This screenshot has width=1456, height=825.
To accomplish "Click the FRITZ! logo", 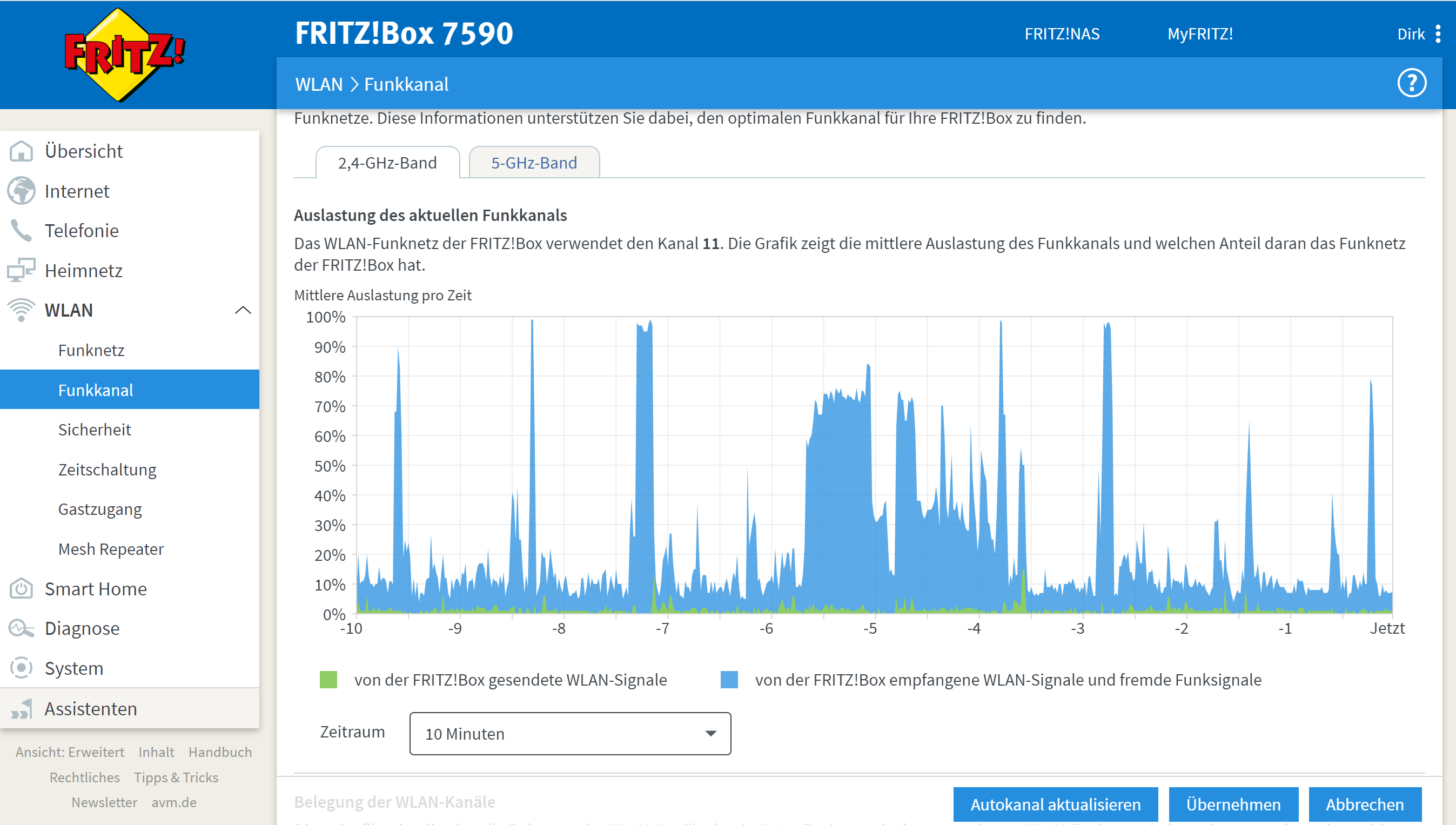I will (124, 55).
